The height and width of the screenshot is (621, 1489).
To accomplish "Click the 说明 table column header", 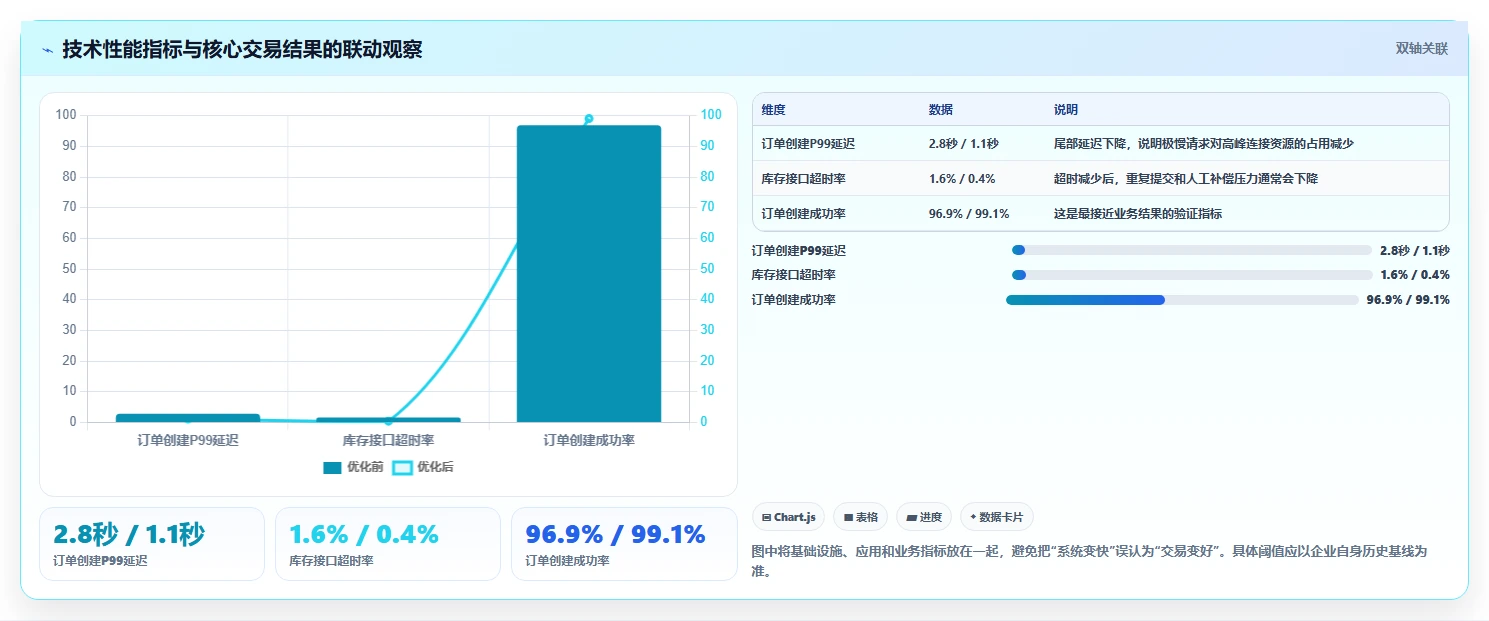I will (x=1066, y=110).
